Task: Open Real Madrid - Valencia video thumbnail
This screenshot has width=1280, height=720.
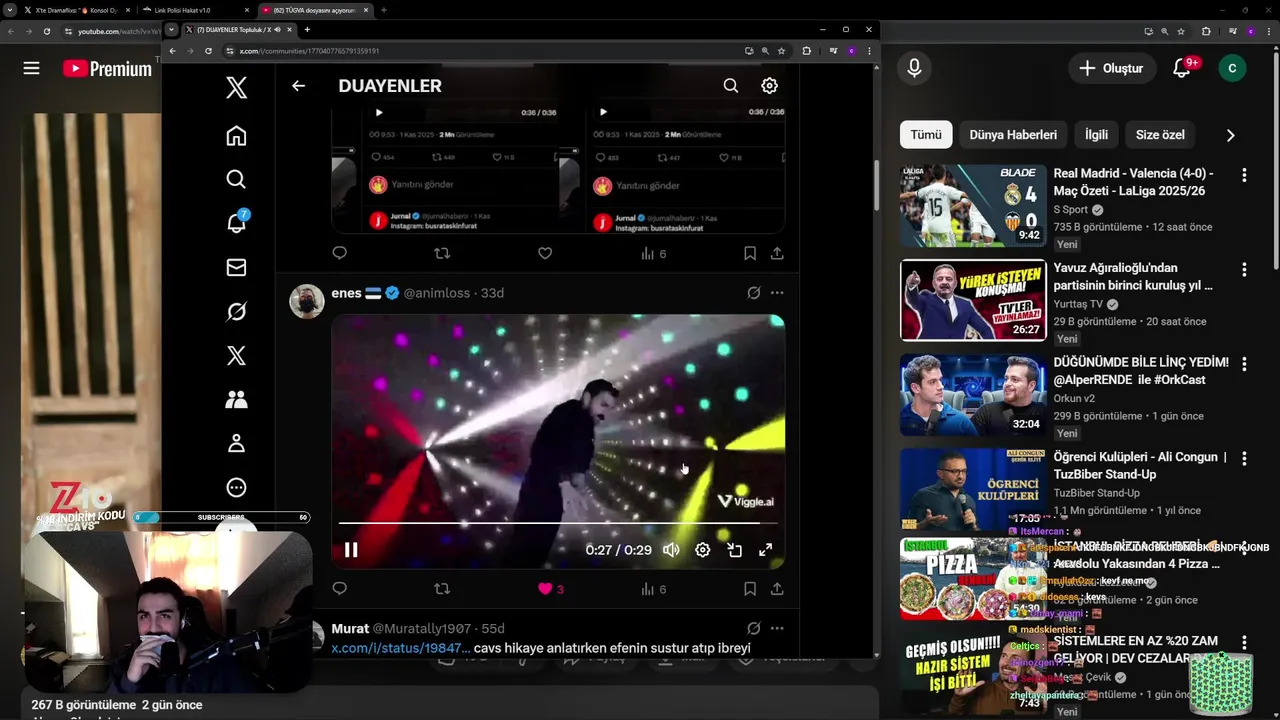Action: coord(973,205)
